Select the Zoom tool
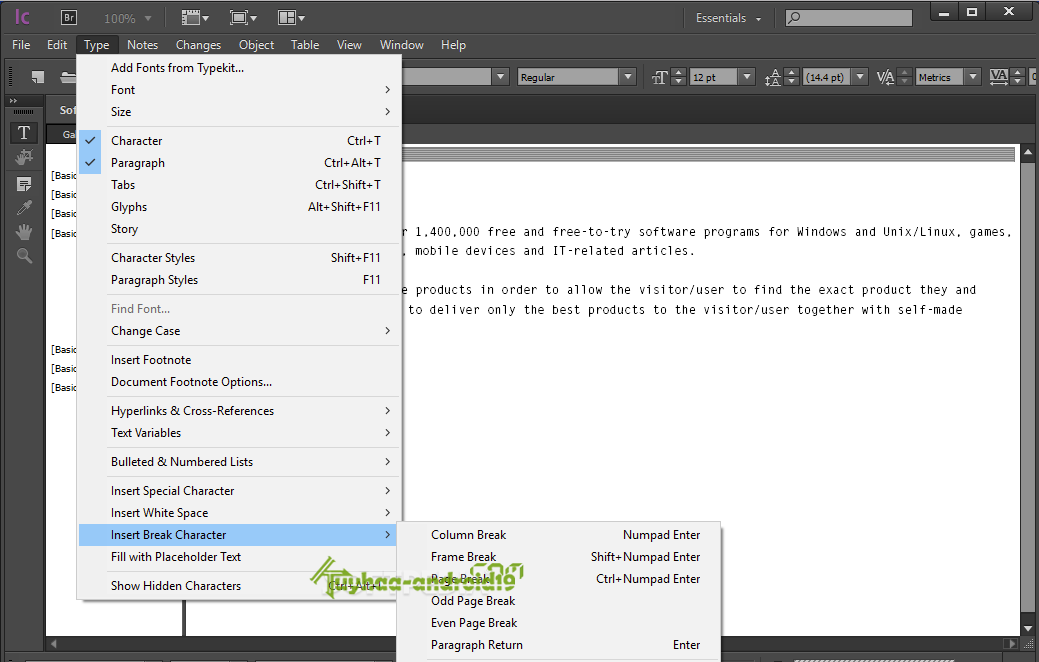 (24, 256)
